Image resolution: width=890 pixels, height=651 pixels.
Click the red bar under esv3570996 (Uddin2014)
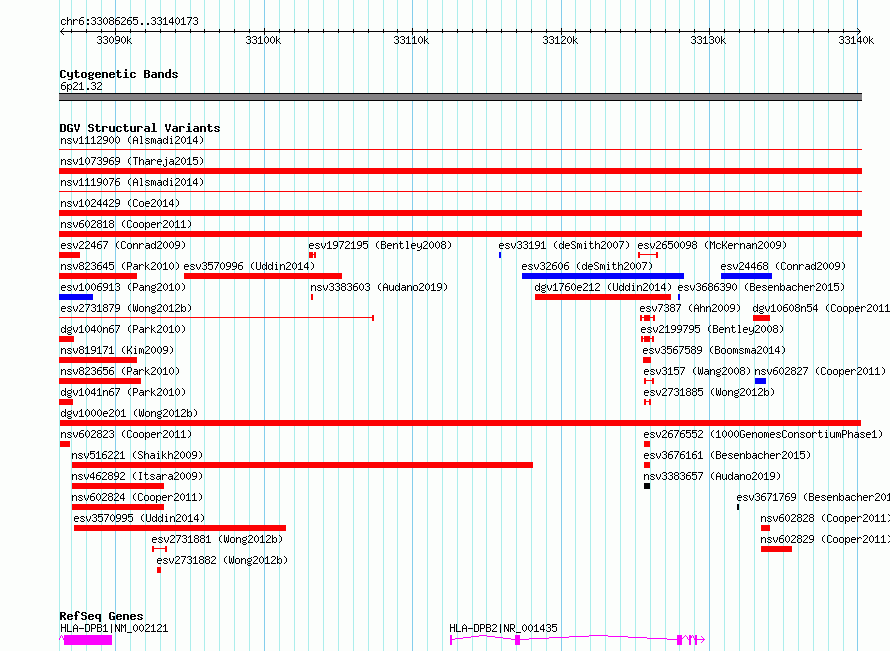[x=263, y=276]
